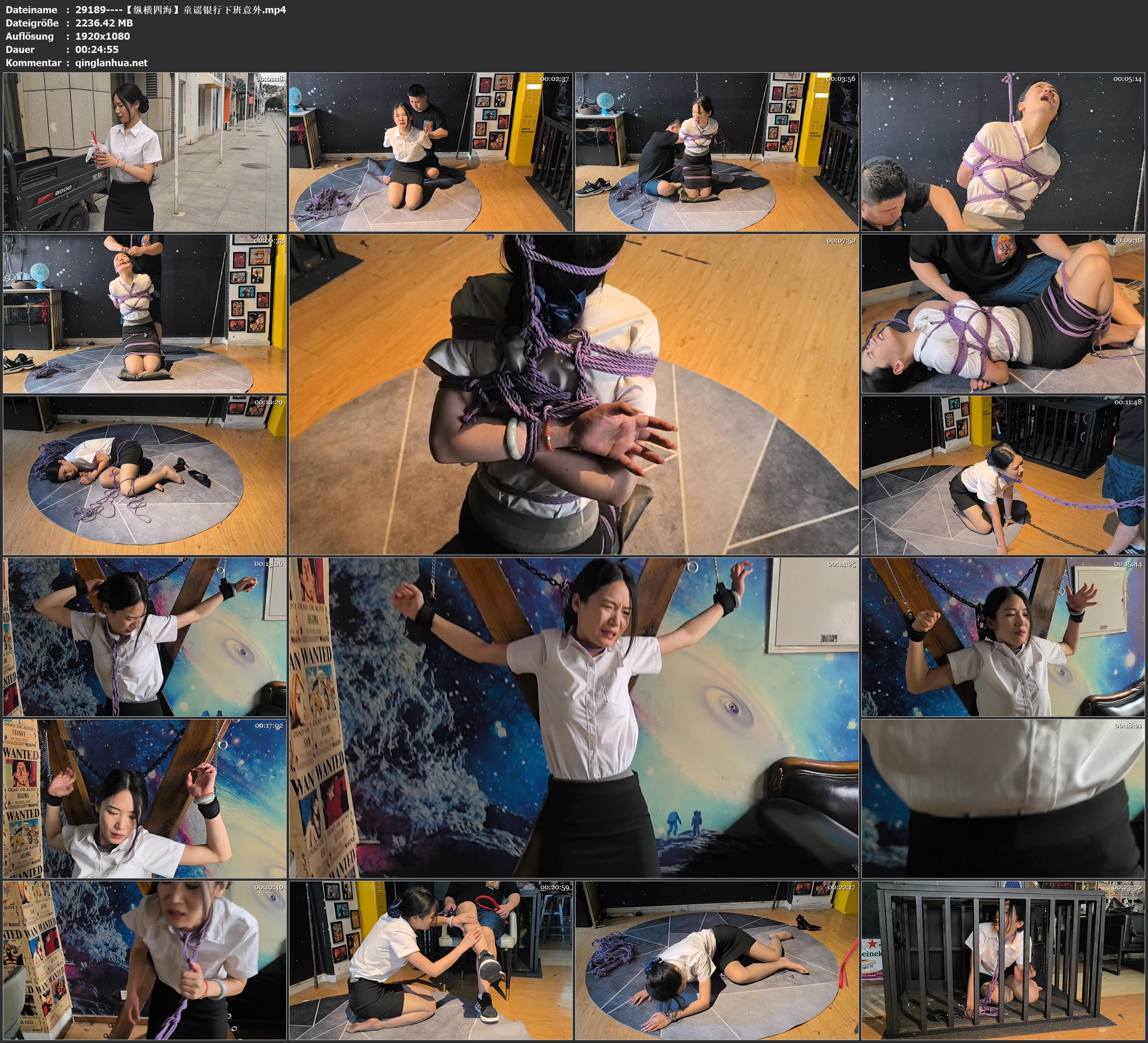
Task: Select the thumbnail at 00:03:56
Action: coord(716,151)
